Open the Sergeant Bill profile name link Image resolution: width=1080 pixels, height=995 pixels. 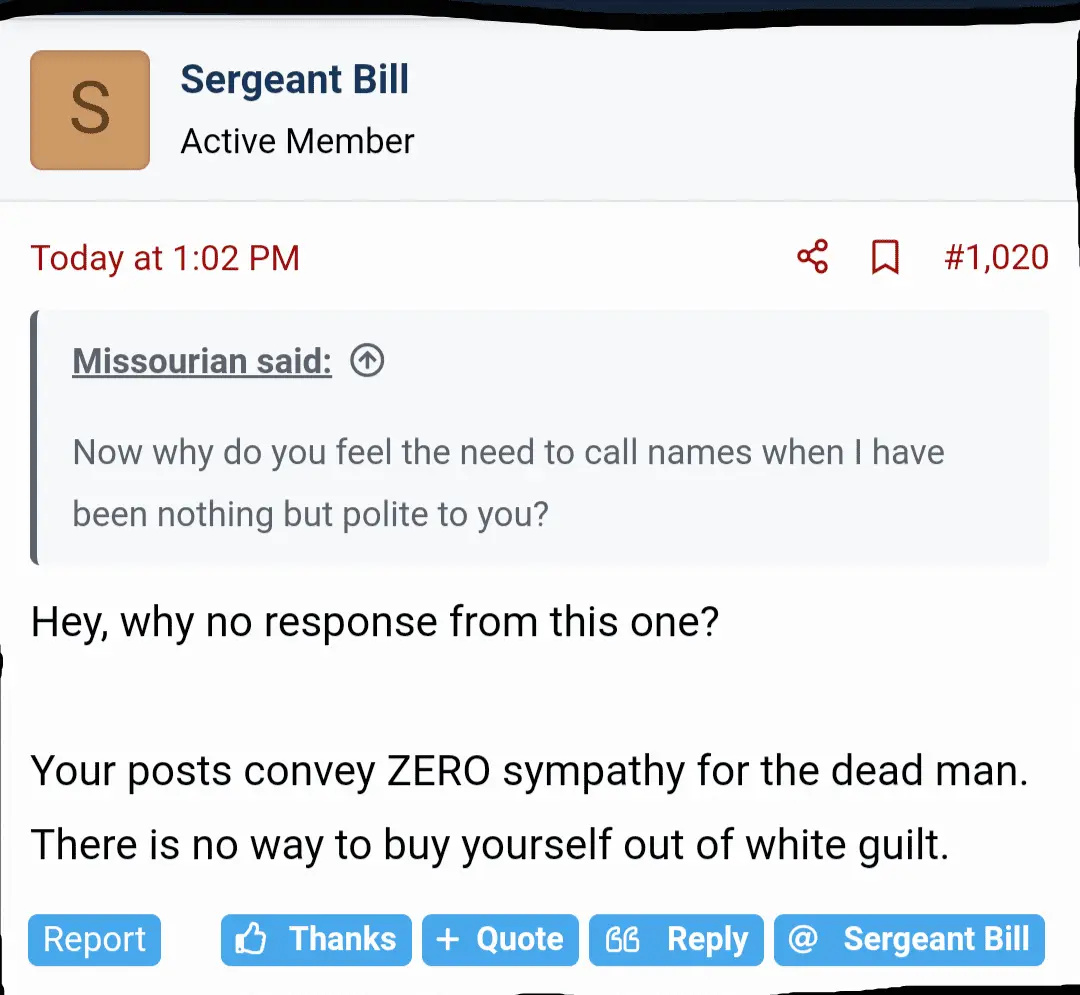click(x=294, y=80)
